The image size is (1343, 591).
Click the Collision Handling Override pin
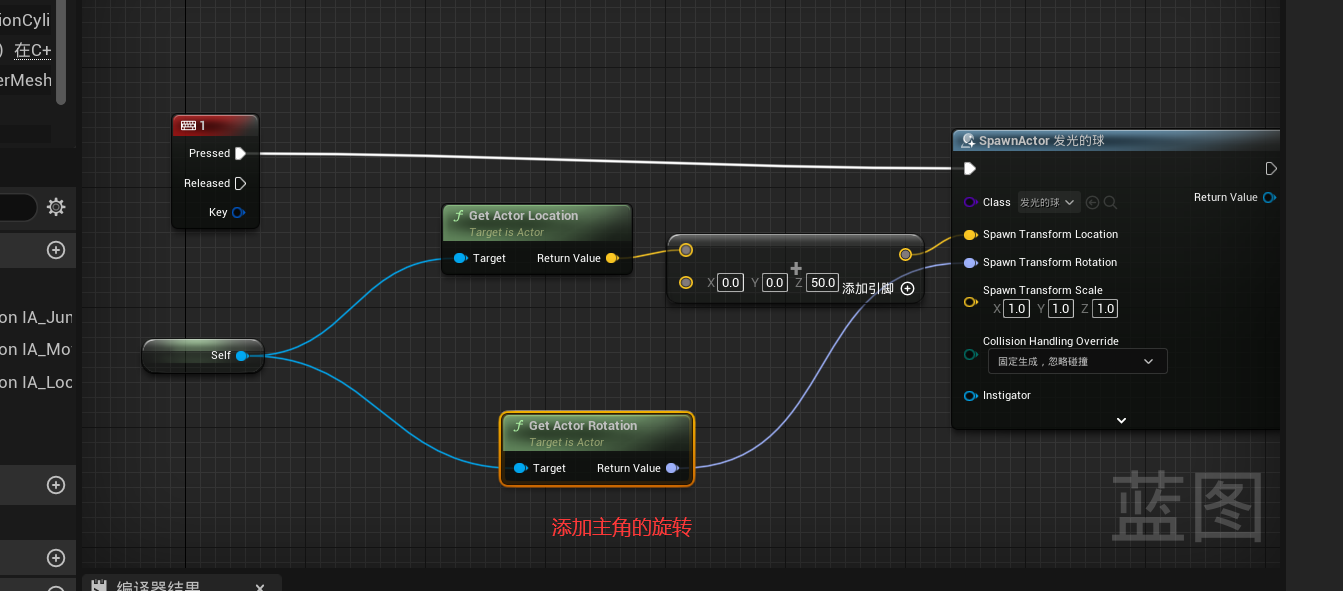click(970, 354)
